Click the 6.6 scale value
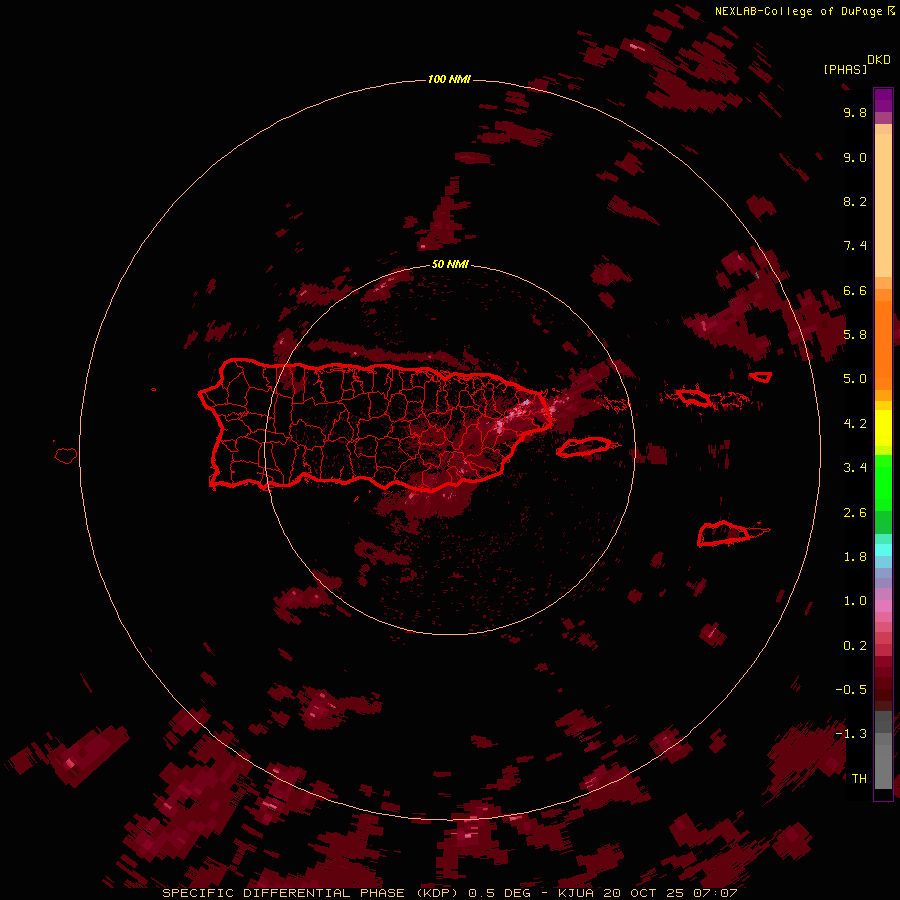The image size is (900, 900). pos(855,290)
